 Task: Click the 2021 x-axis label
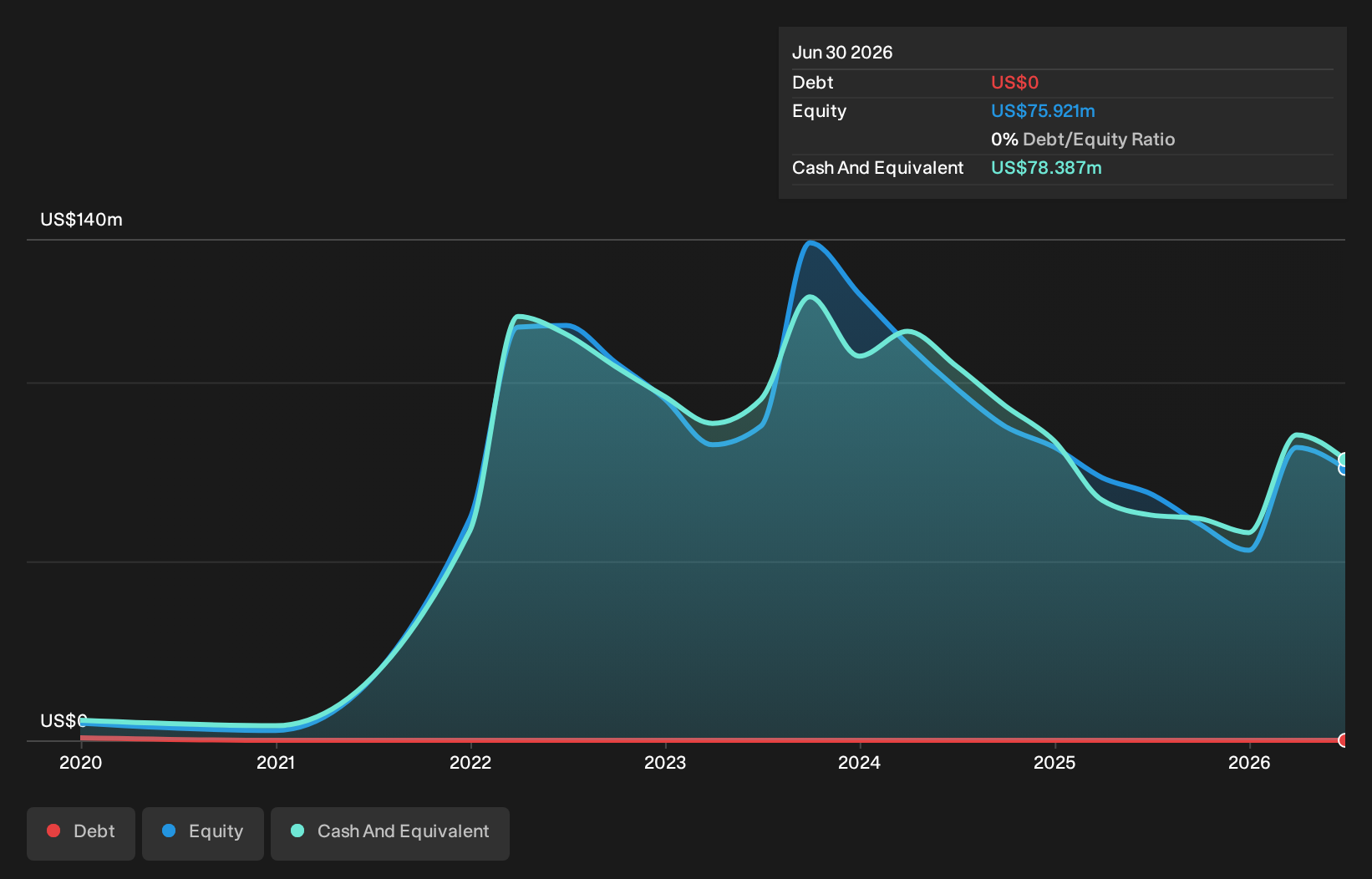276,762
